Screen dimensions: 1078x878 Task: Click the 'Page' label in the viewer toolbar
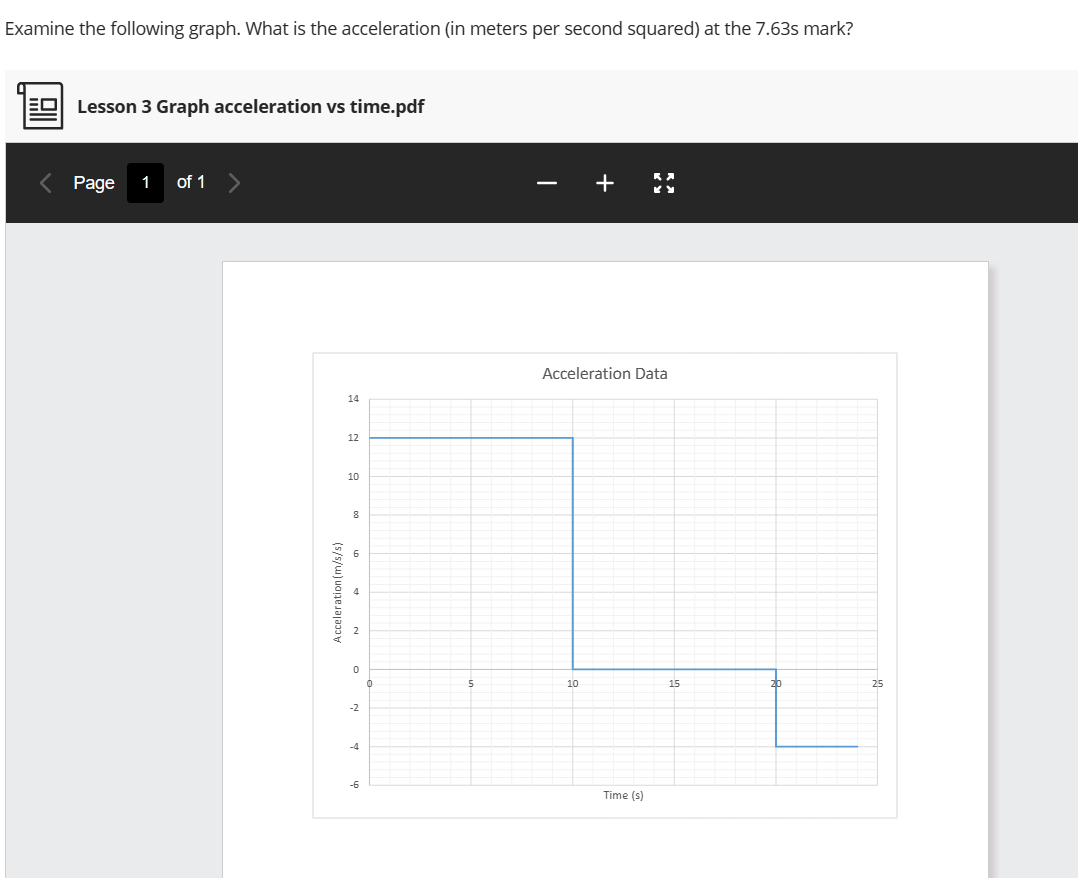(x=93, y=182)
